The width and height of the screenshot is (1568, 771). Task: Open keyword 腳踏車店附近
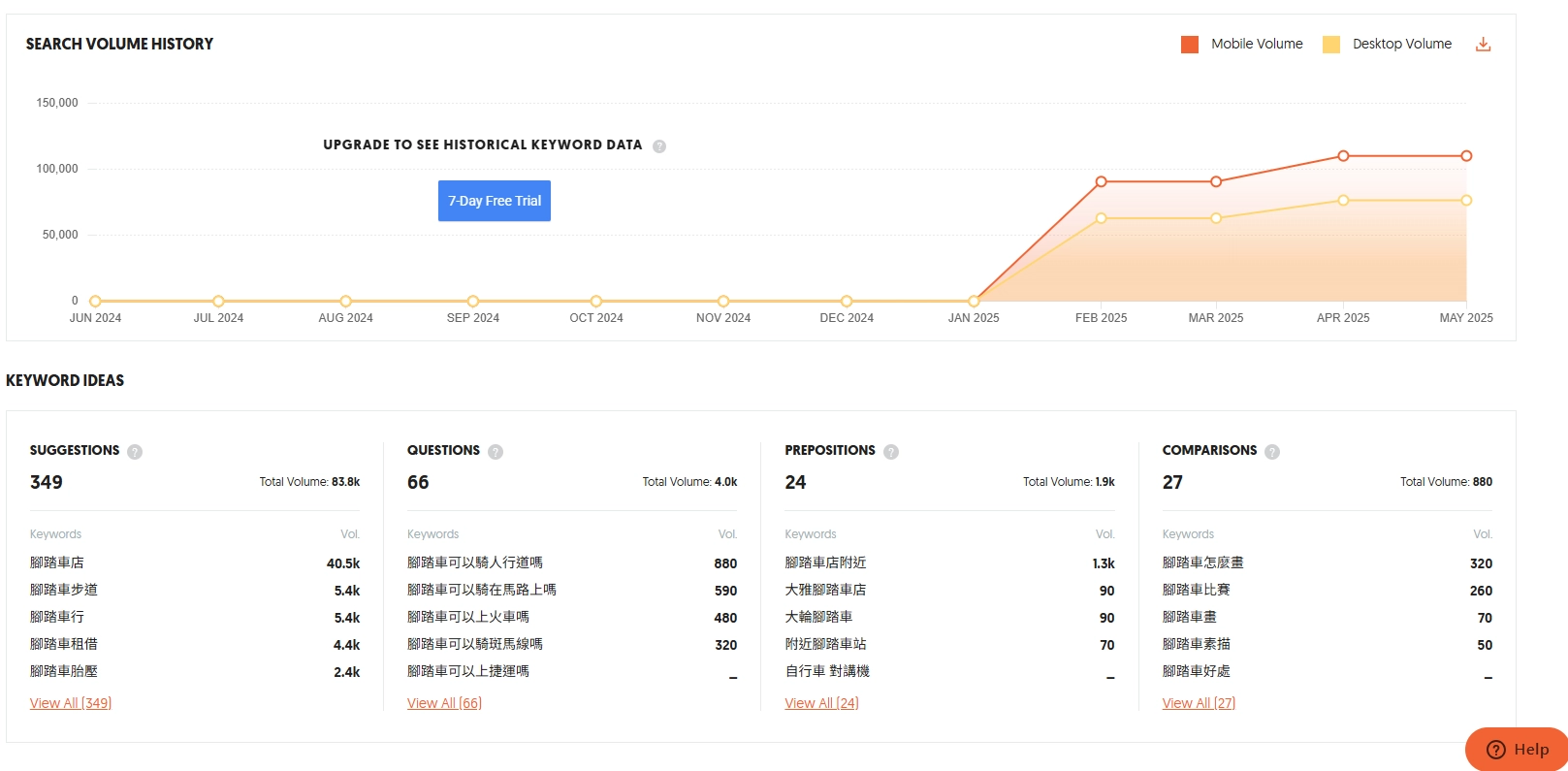(825, 562)
